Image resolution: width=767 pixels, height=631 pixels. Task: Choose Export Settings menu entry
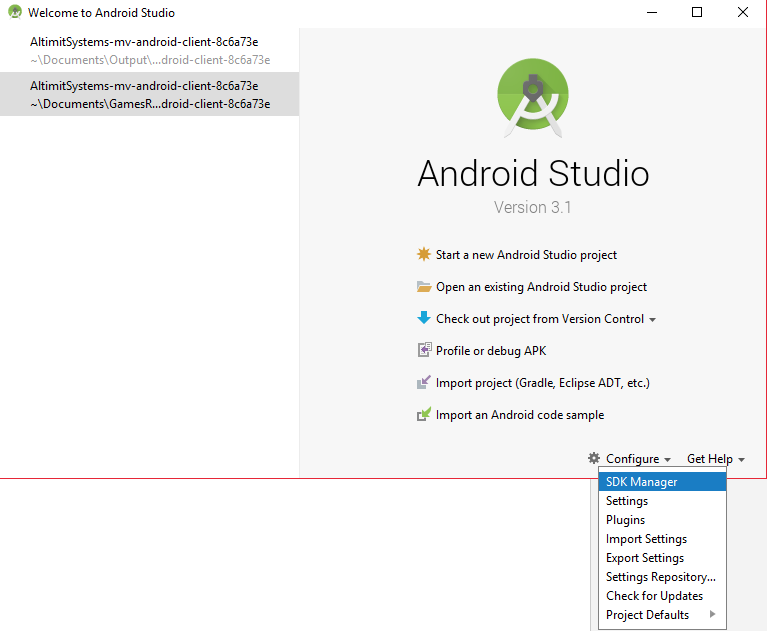[662, 558]
